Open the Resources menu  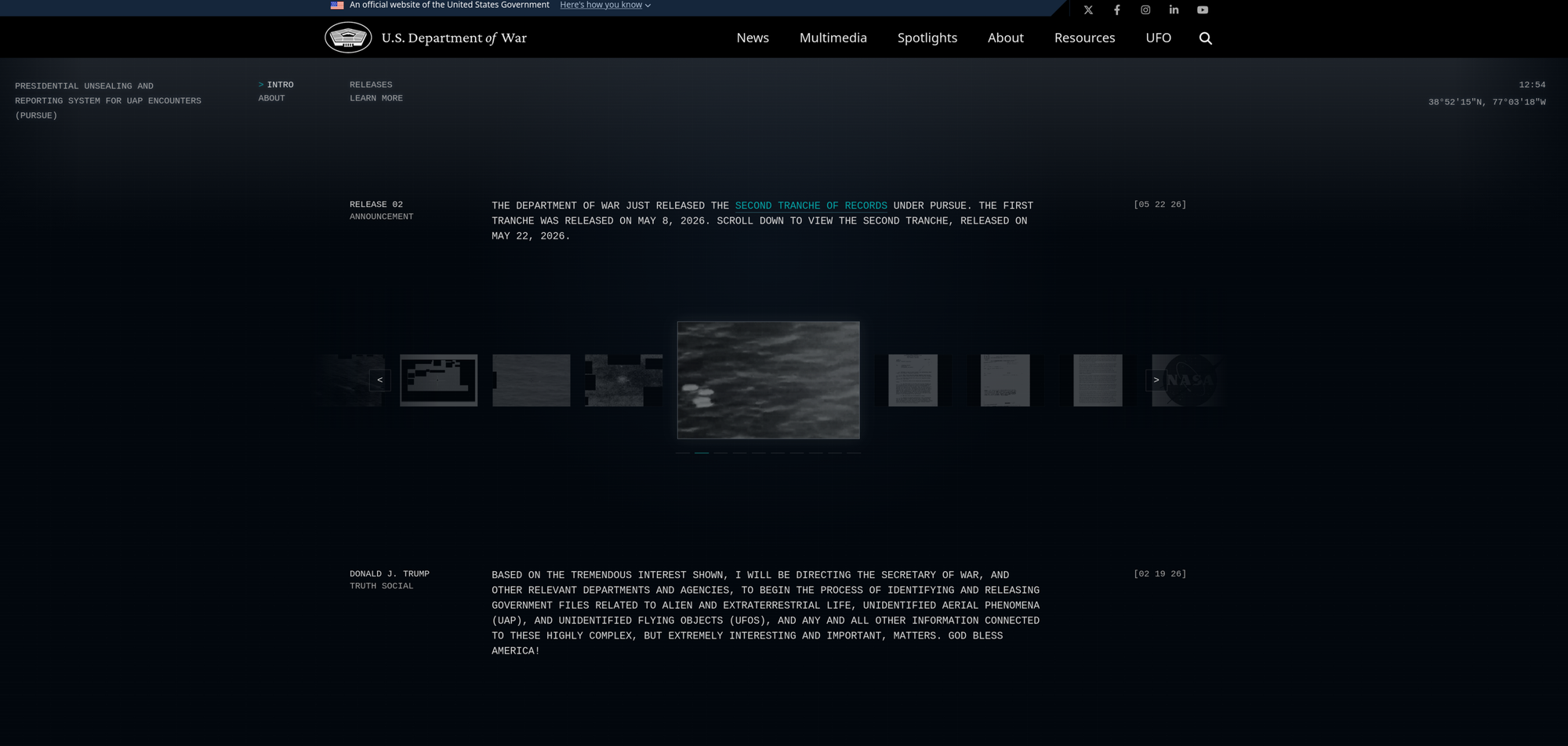(x=1085, y=38)
